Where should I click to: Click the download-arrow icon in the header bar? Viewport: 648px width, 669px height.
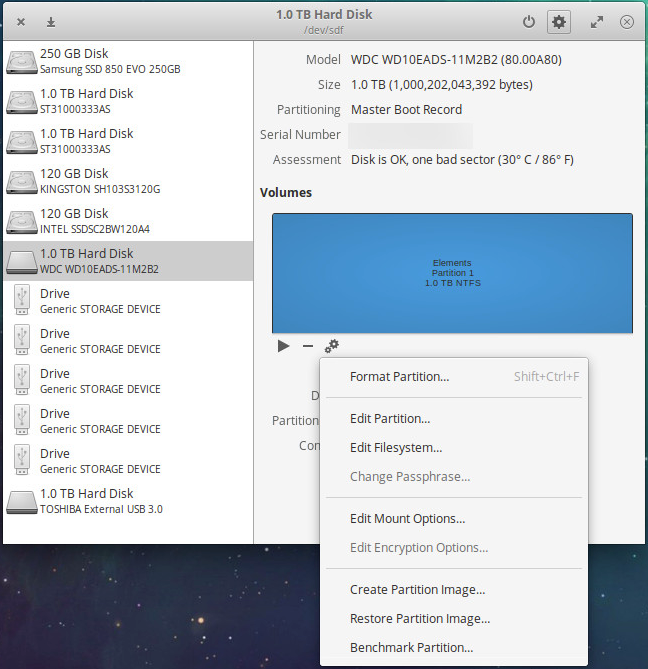[x=51, y=22]
